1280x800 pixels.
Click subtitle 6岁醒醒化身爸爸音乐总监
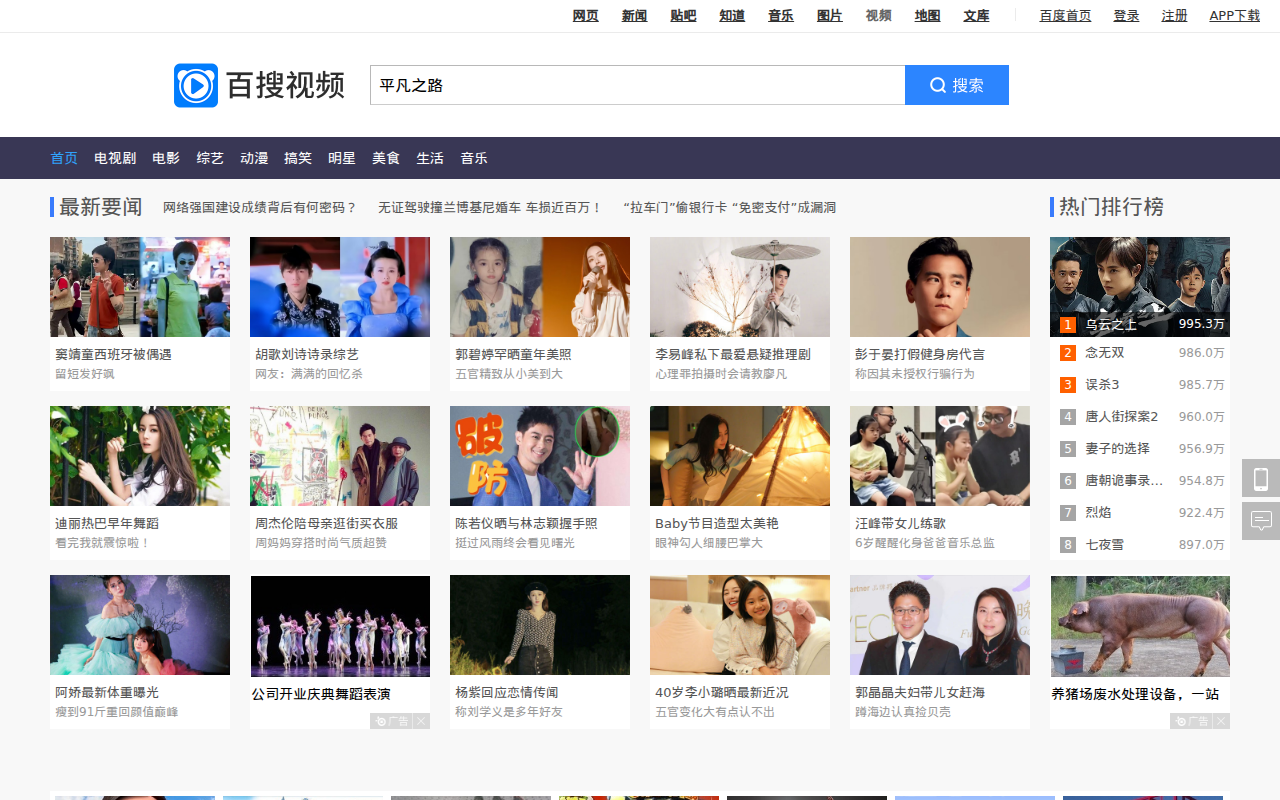click(x=925, y=543)
